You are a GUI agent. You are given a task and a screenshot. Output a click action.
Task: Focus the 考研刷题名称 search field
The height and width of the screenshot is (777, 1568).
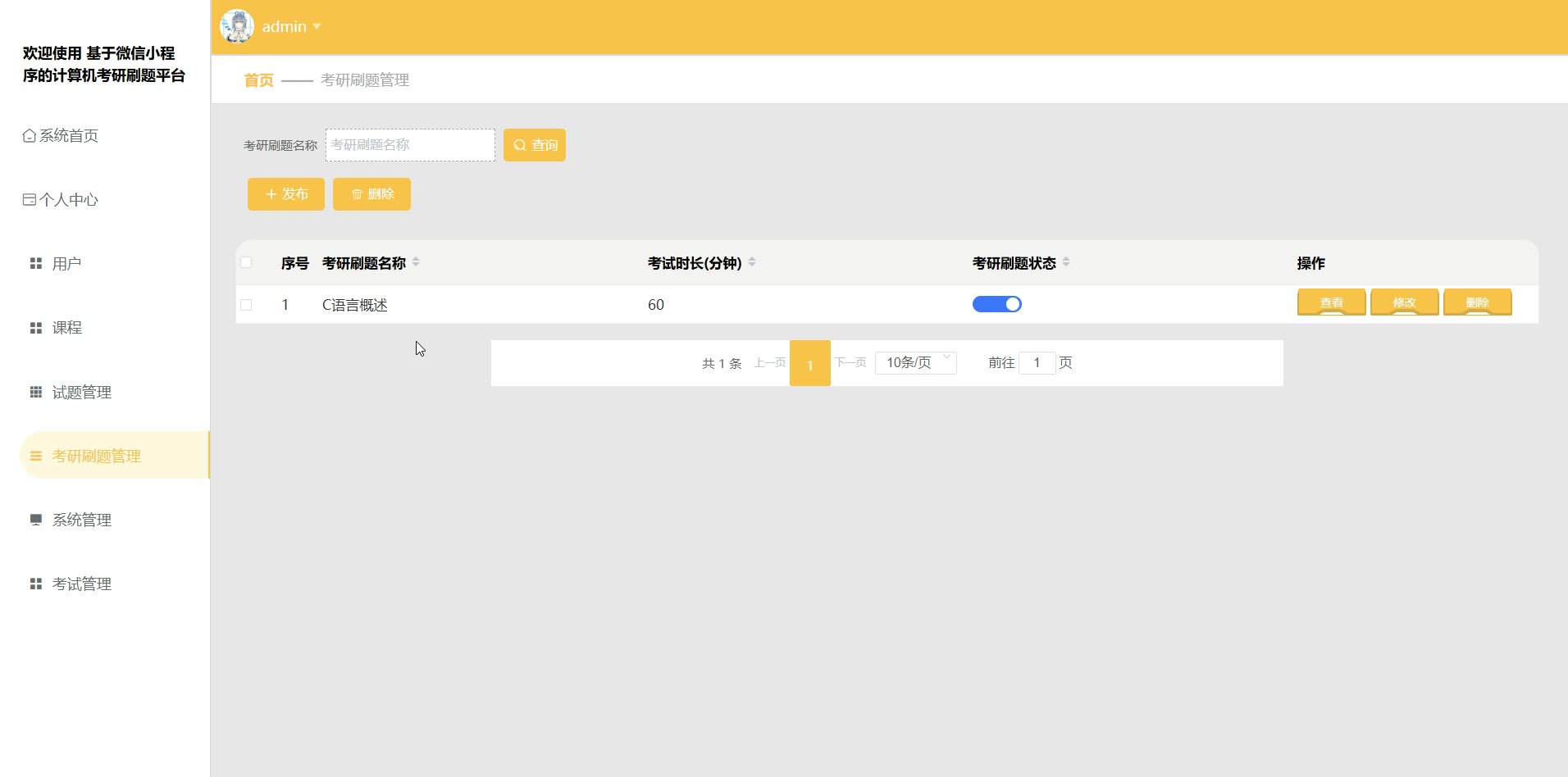click(410, 145)
